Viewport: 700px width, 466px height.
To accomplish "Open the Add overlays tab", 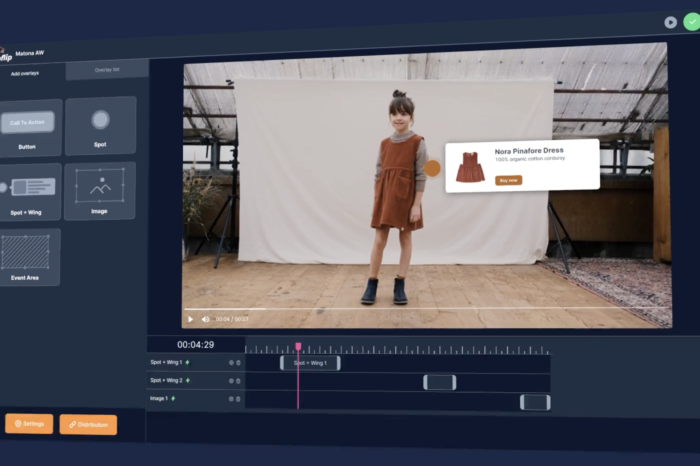I will pos(27,73).
